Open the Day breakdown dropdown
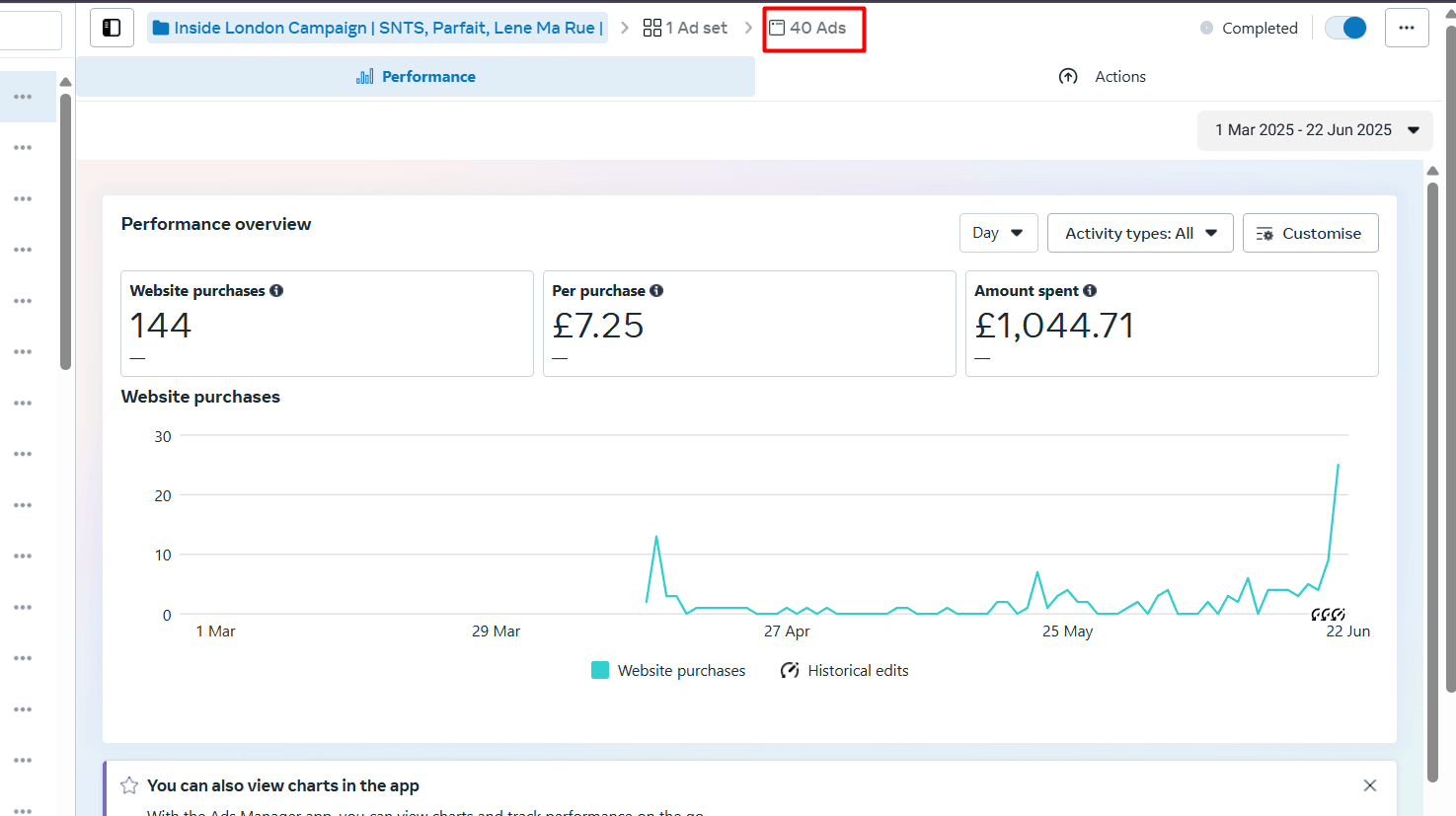This screenshot has height=816, width=1456. click(x=998, y=233)
